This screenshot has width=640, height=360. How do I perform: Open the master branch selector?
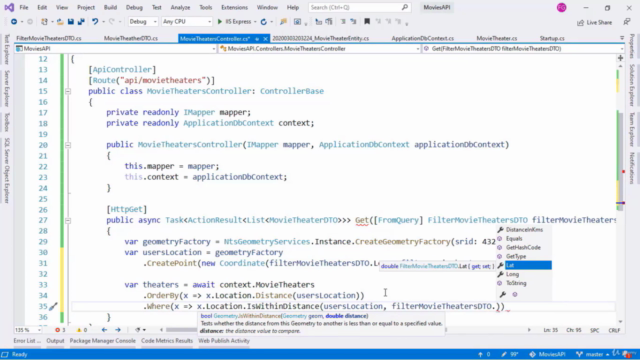click(x=593, y=354)
